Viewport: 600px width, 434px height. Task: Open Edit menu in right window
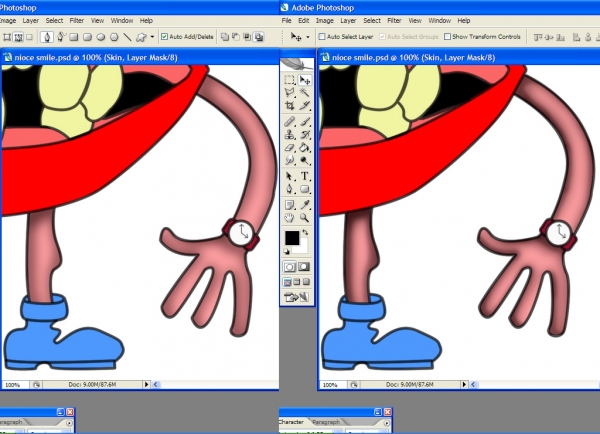(303, 20)
